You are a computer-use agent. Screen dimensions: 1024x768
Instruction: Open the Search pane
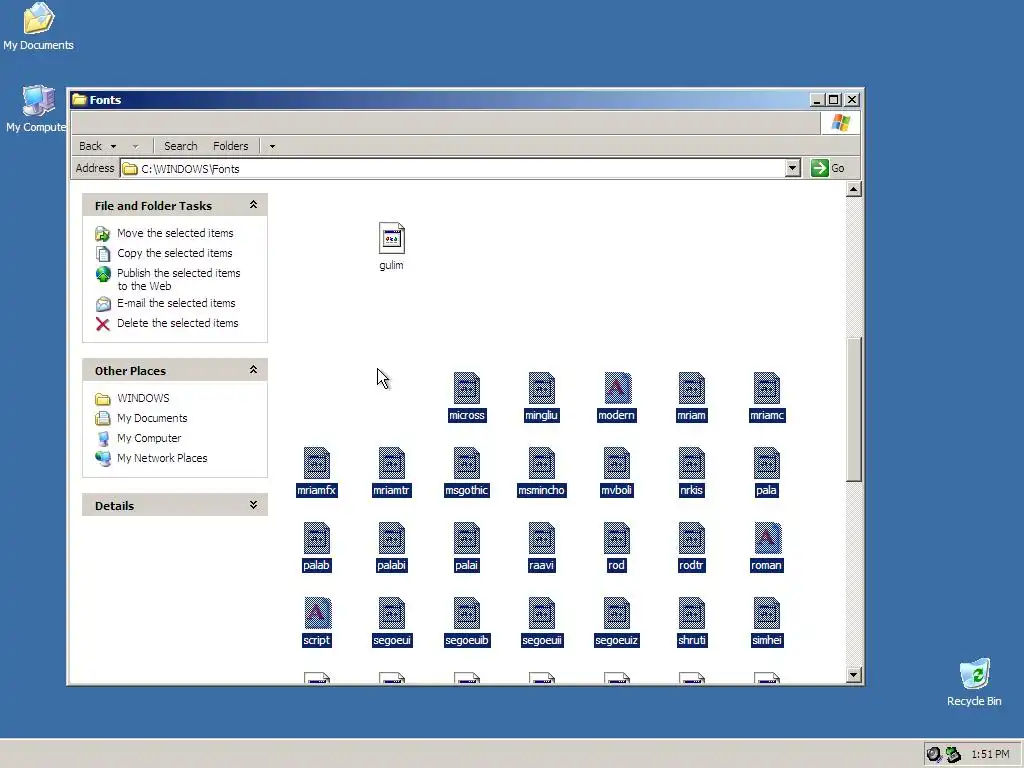tap(180, 146)
